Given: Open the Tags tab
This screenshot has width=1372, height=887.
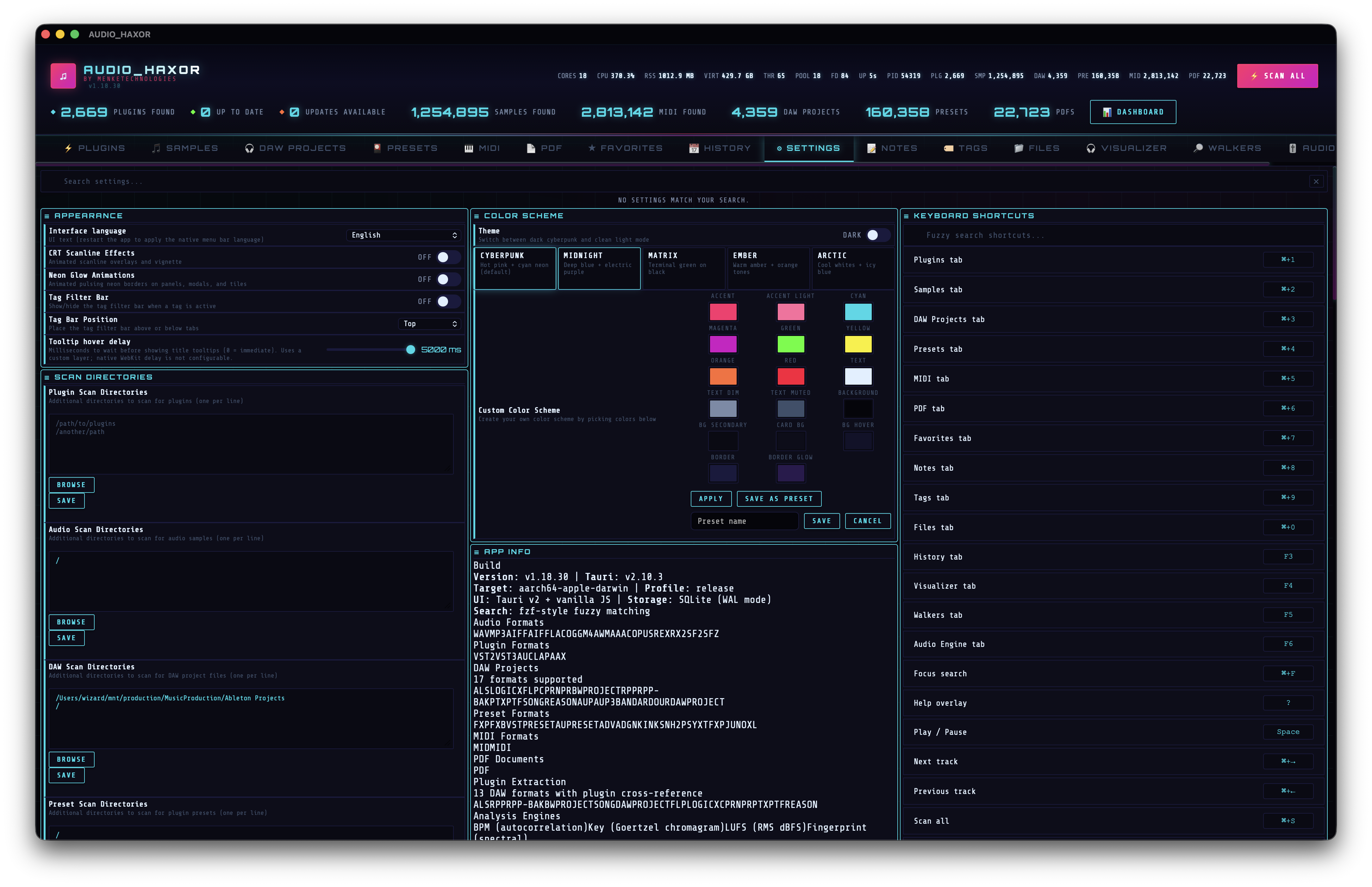Looking at the screenshot, I should (966, 148).
